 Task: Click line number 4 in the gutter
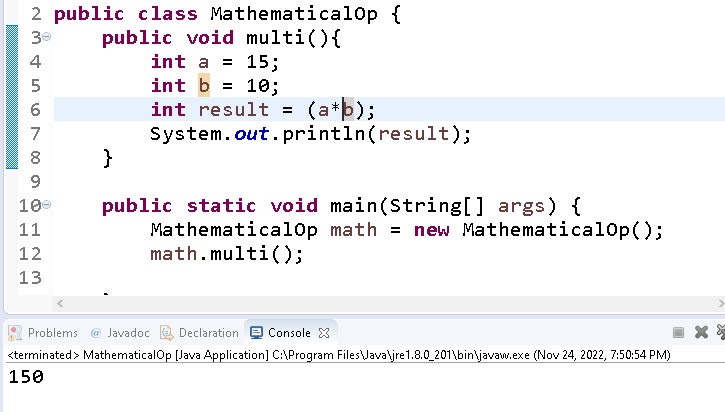coord(35,61)
